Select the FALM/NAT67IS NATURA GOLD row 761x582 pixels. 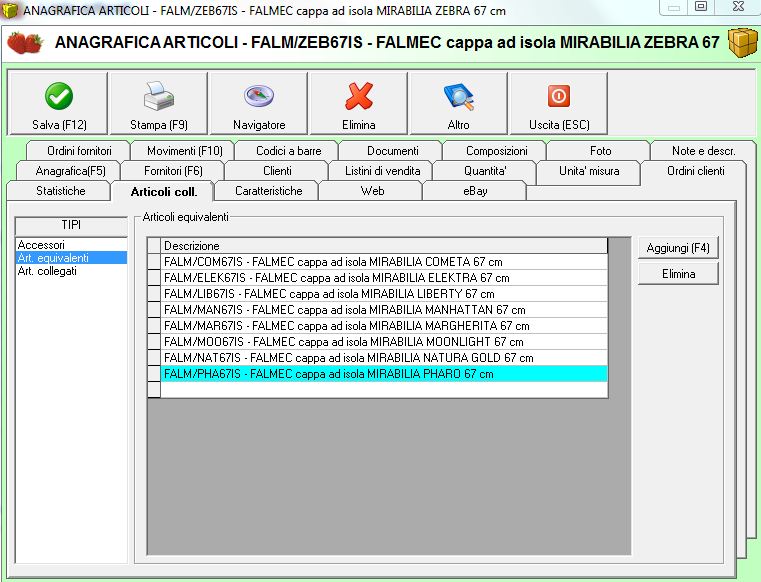(x=383, y=358)
